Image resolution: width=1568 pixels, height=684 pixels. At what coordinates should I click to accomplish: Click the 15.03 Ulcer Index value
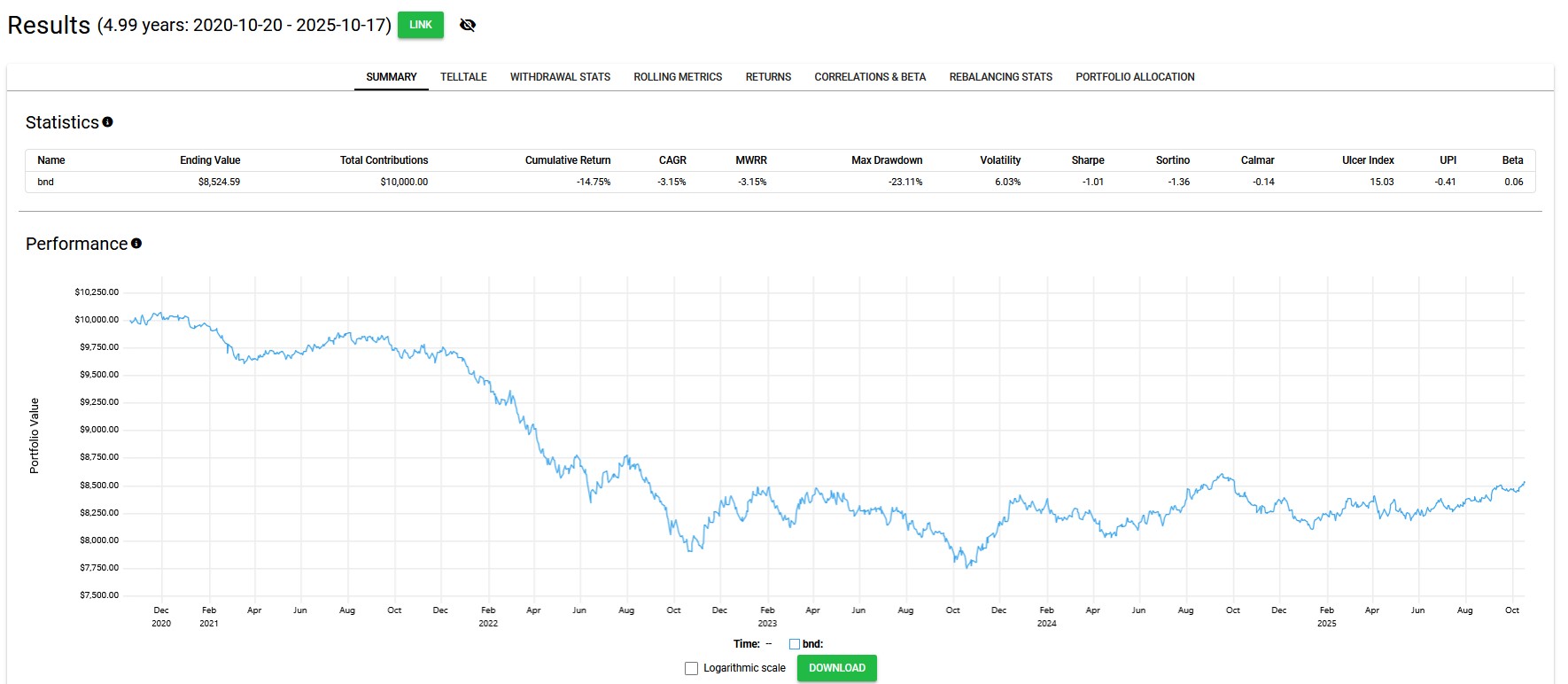pyautogui.click(x=1382, y=182)
